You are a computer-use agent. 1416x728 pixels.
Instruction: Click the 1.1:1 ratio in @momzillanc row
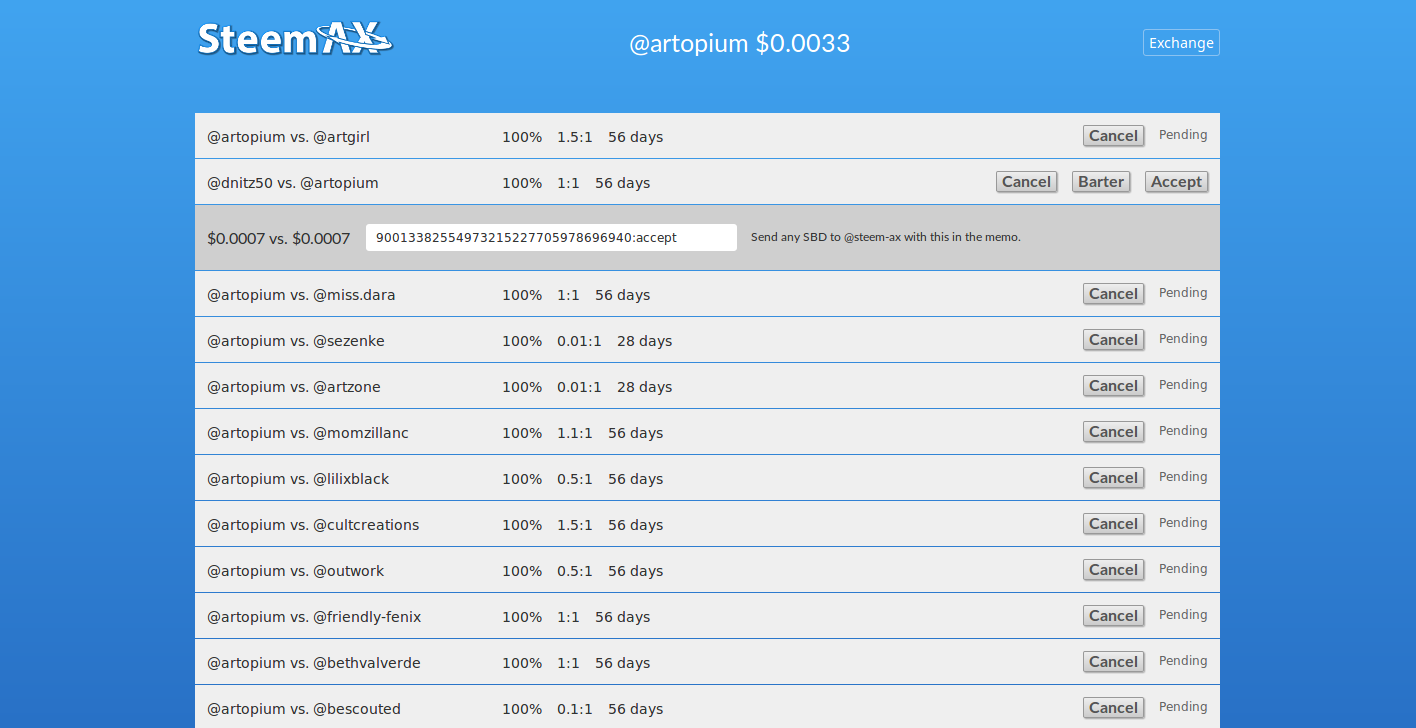[x=575, y=433]
